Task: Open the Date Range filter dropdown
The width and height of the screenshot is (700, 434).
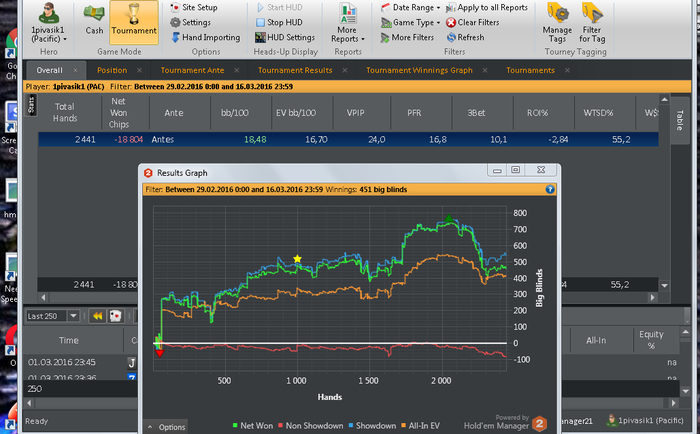Action: 411,7
